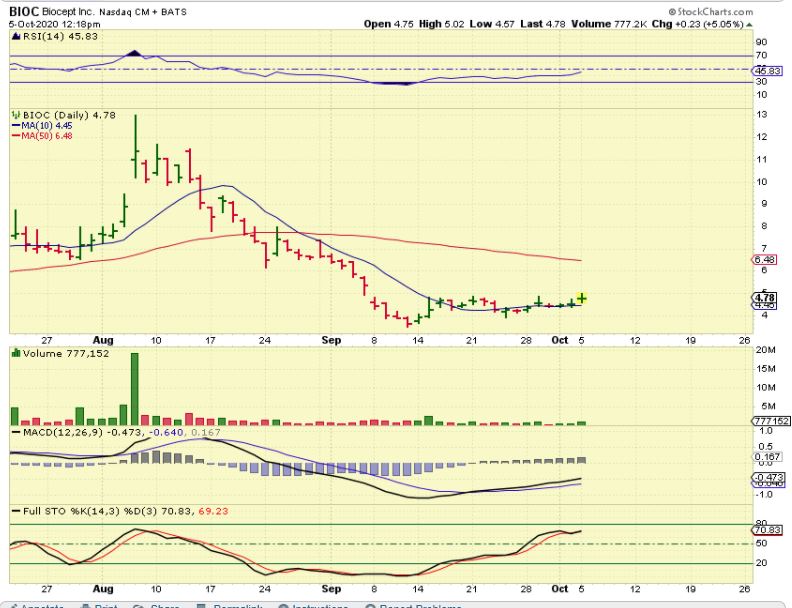
Task: Click the bar icon before Volume 777,152
Action: pyautogui.click(x=16, y=353)
